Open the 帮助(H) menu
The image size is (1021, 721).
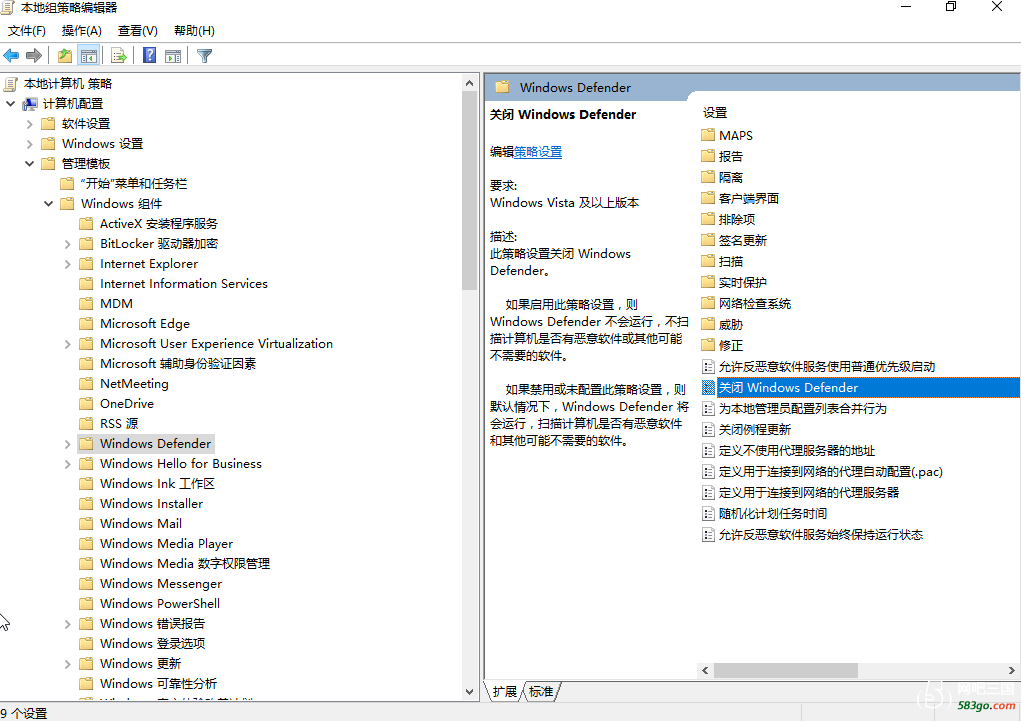(x=194, y=31)
